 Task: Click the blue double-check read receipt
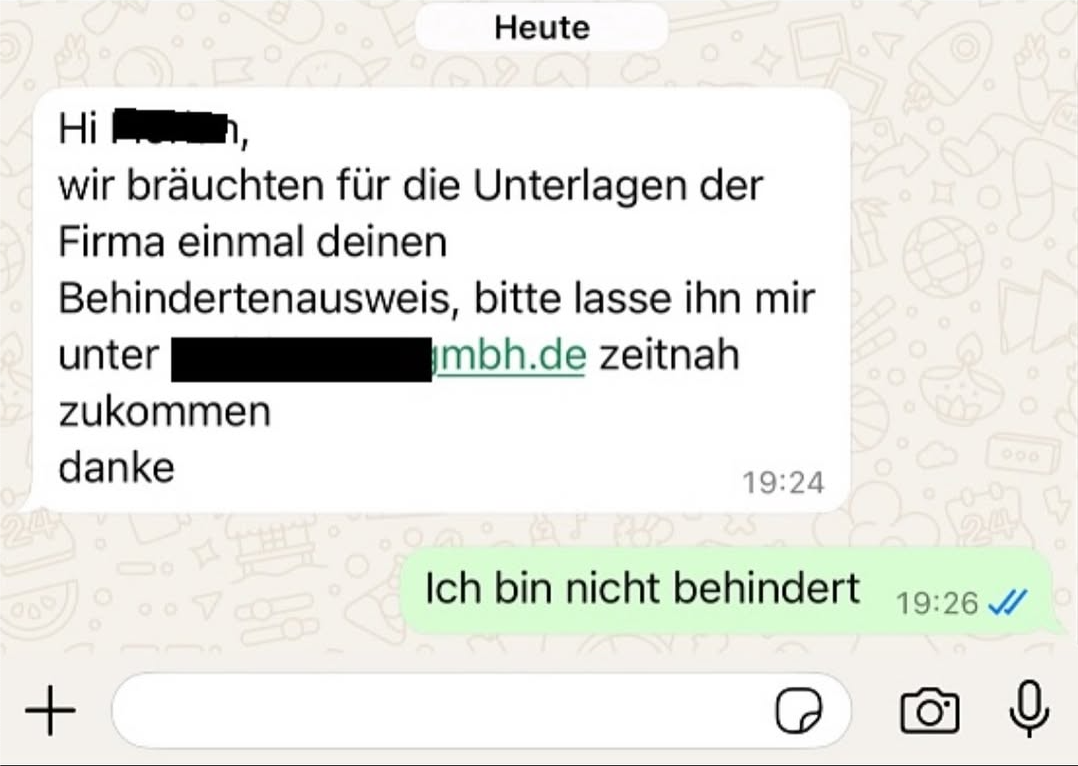[x=1007, y=602]
